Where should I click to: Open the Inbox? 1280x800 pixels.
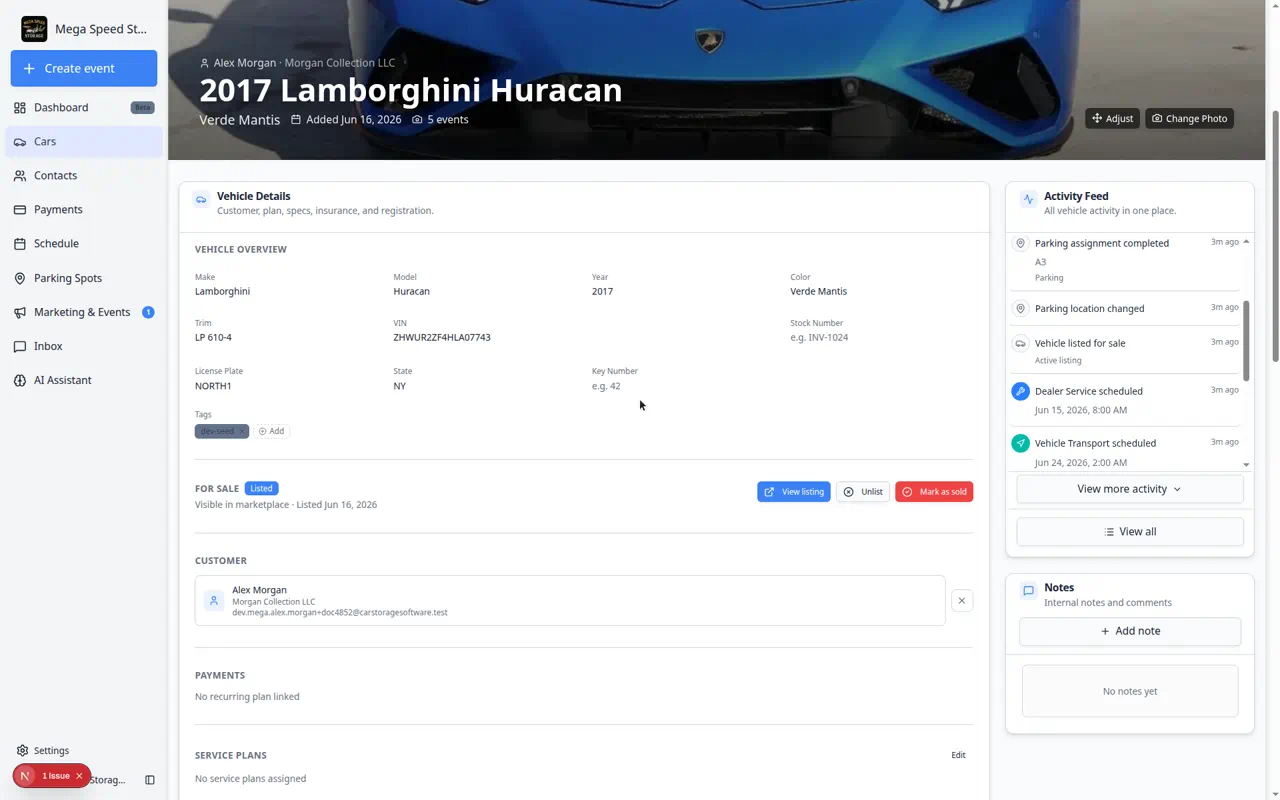pyautogui.click(x=84, y=346)
